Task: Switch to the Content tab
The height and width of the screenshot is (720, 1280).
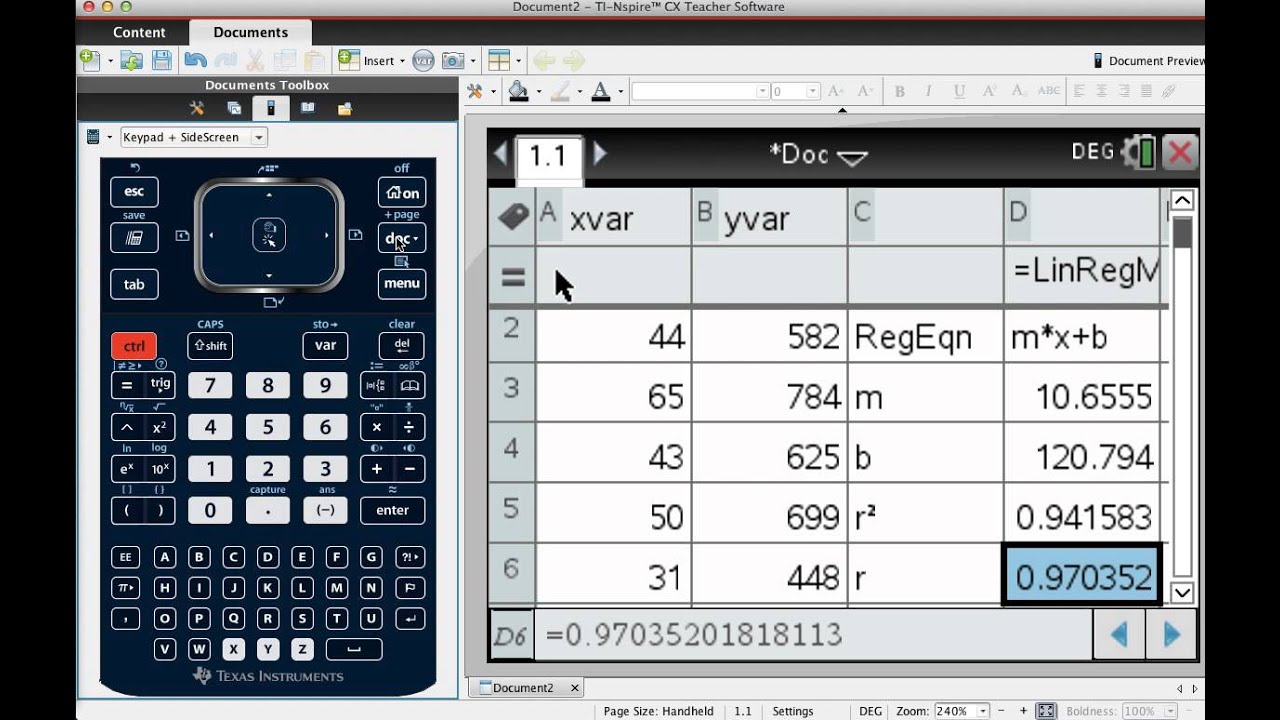Action: [x=139, y=32]
